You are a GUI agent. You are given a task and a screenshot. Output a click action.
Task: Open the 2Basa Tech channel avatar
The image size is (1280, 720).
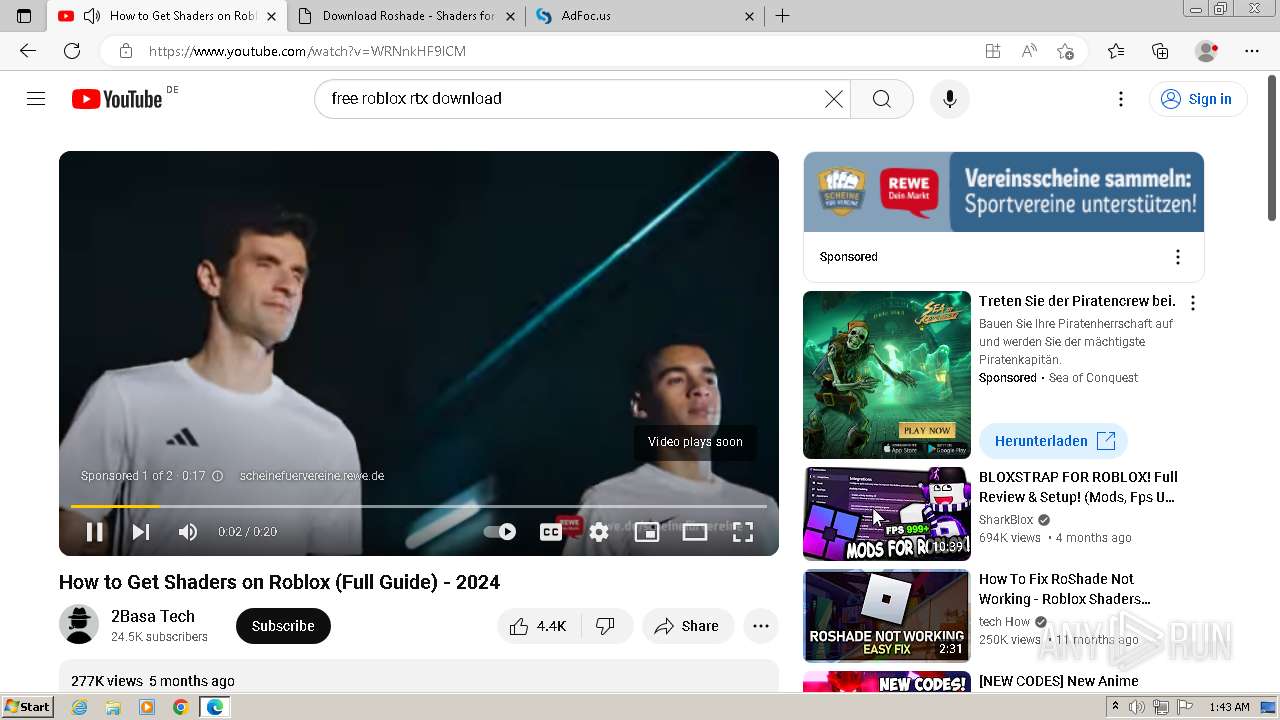79,625
